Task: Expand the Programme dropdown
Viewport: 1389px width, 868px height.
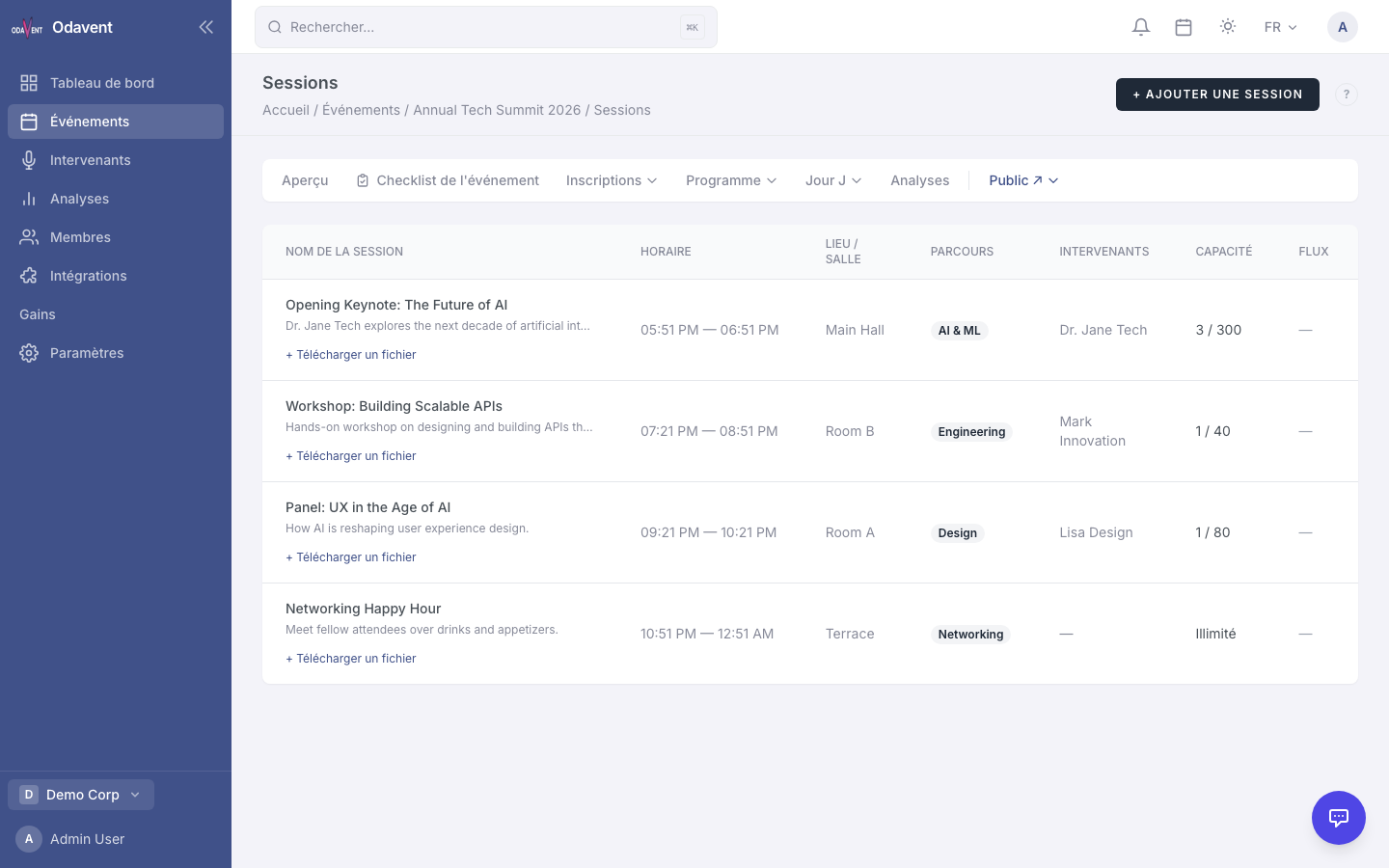Action: click(731, 180)
